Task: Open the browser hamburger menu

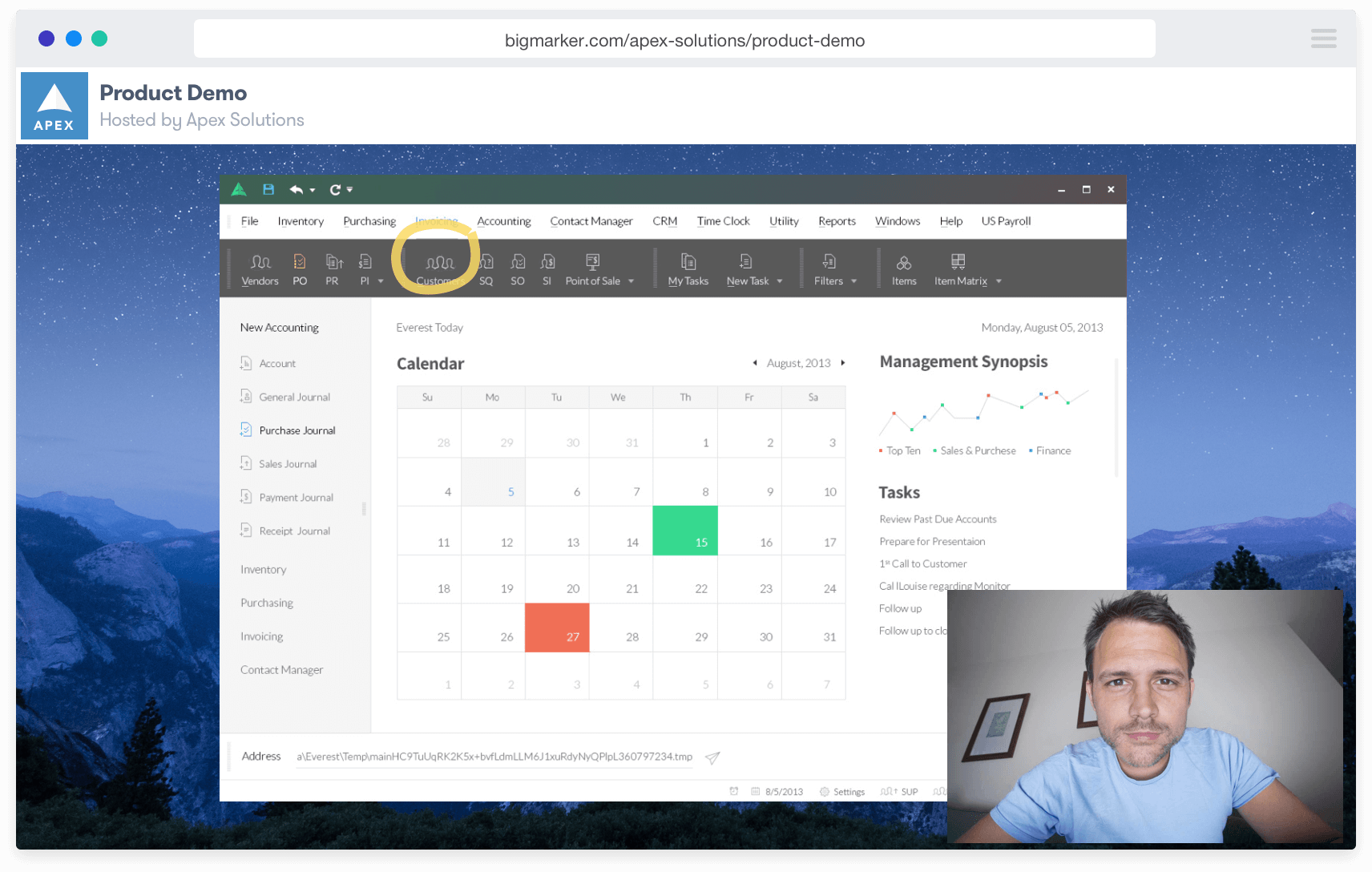Action: (1323, 38)
